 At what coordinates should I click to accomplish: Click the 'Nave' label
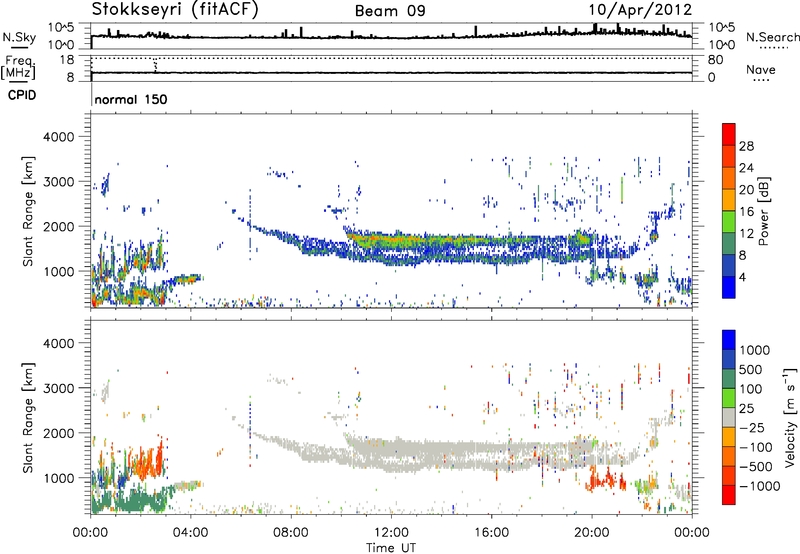761,69
